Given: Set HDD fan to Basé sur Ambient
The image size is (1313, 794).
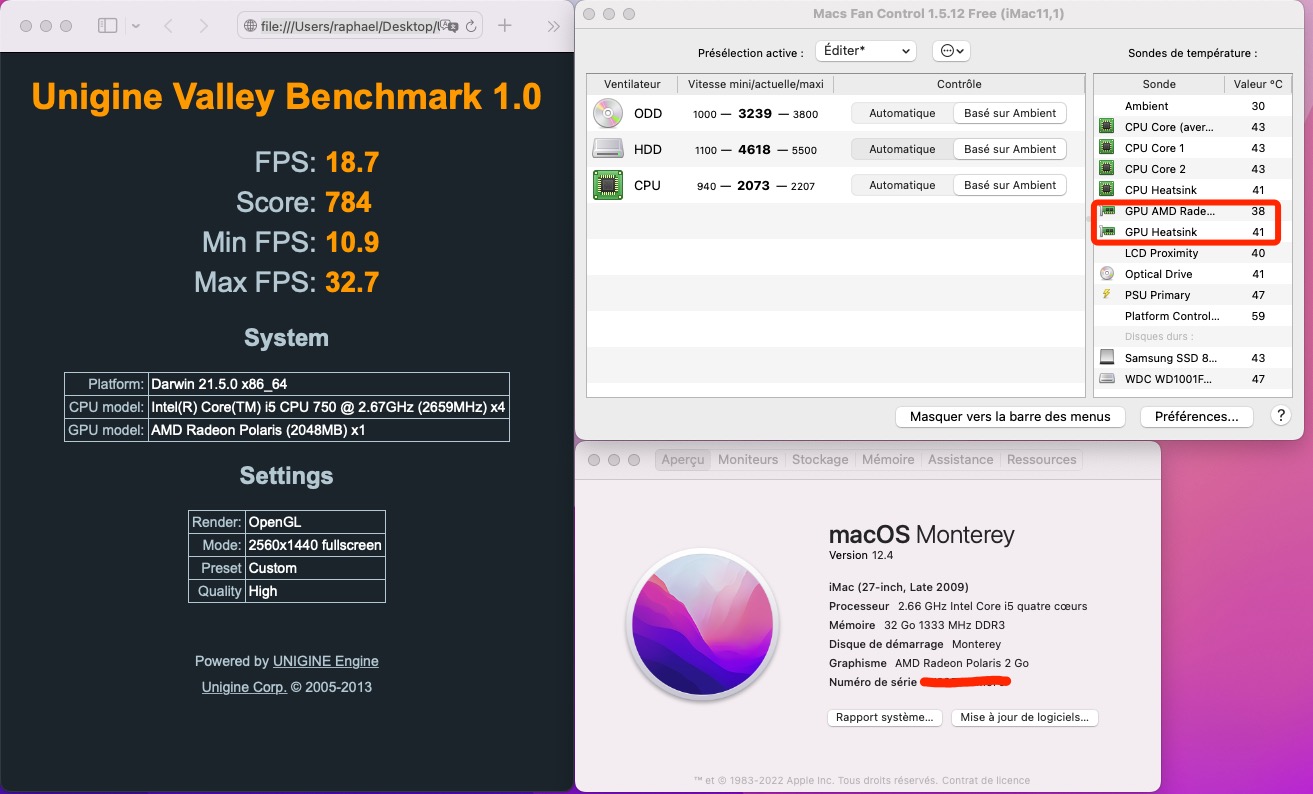Looking at the screenshot, I should [1010, 149].
